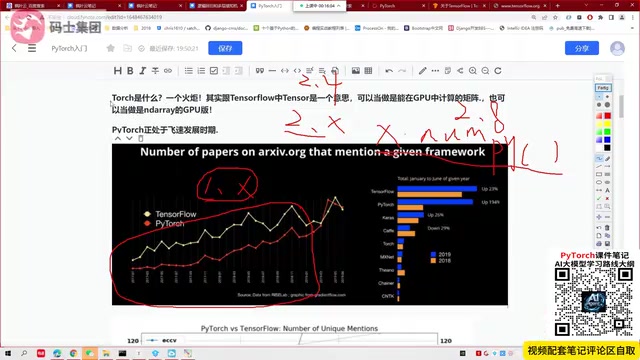Select text tool 'A' in drawing palette
Viewport: 640px width, 360px height.
click(x=607, y=190)
